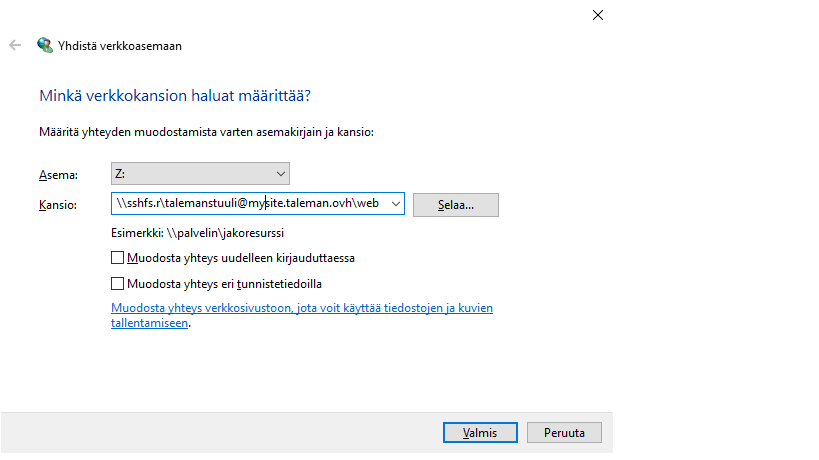The width and height of the screenshot is (819, 460).
Task: Click the Peruuta button
Action: [564, 433]
